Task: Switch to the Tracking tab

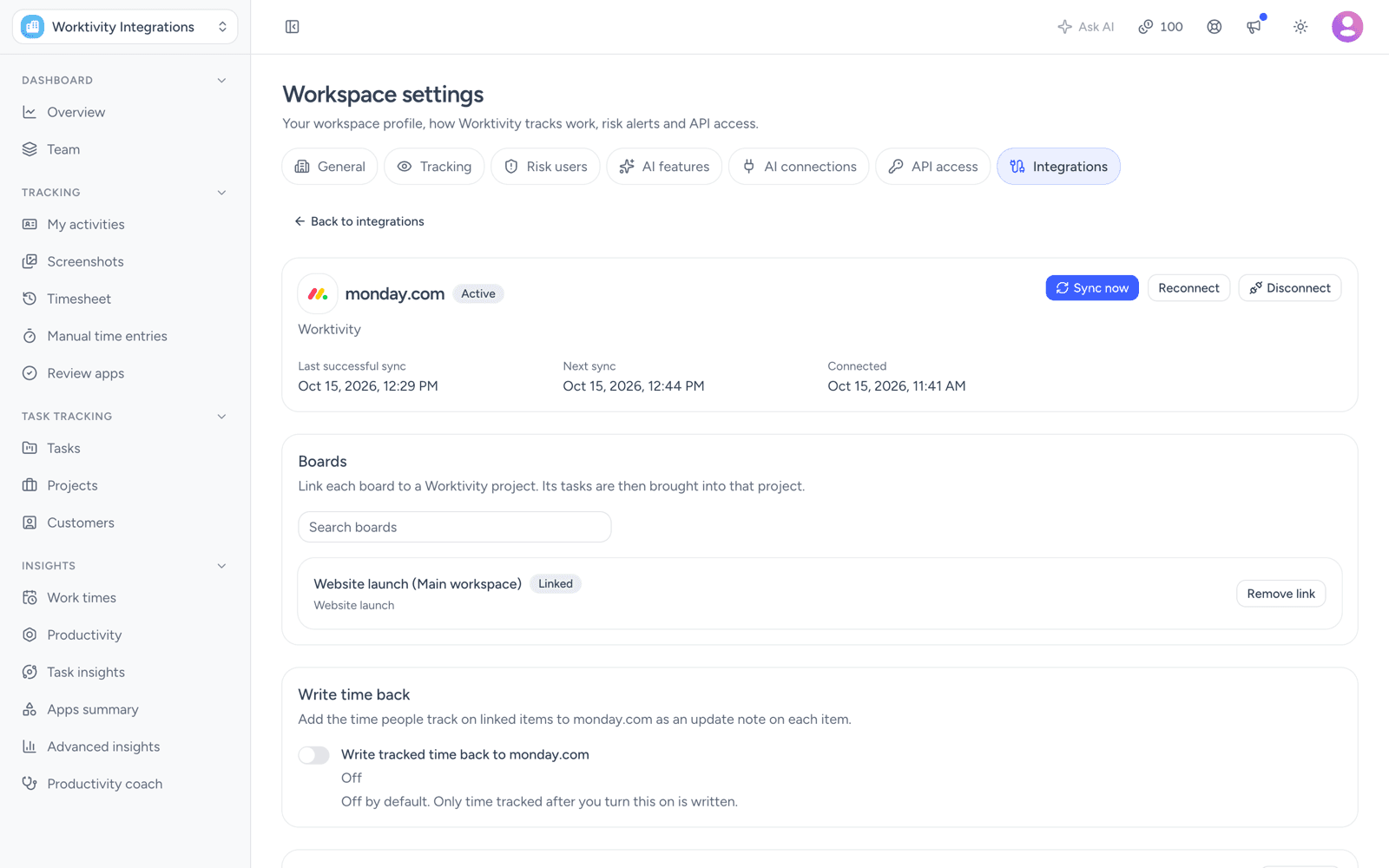Action: click(434, 167)
